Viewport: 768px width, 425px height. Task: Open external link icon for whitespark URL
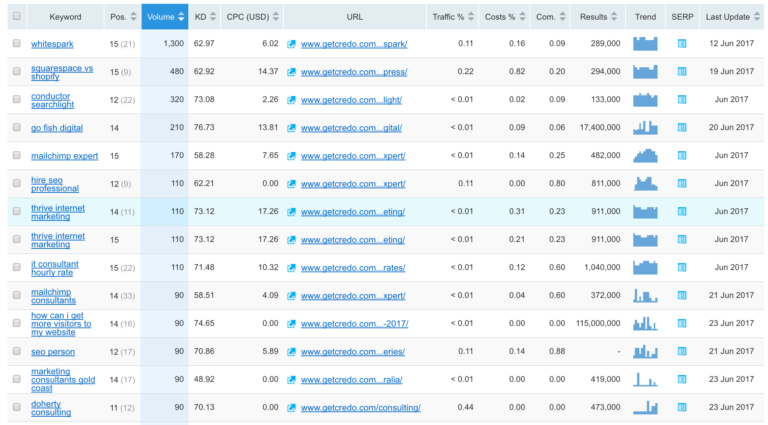[291, 44]
